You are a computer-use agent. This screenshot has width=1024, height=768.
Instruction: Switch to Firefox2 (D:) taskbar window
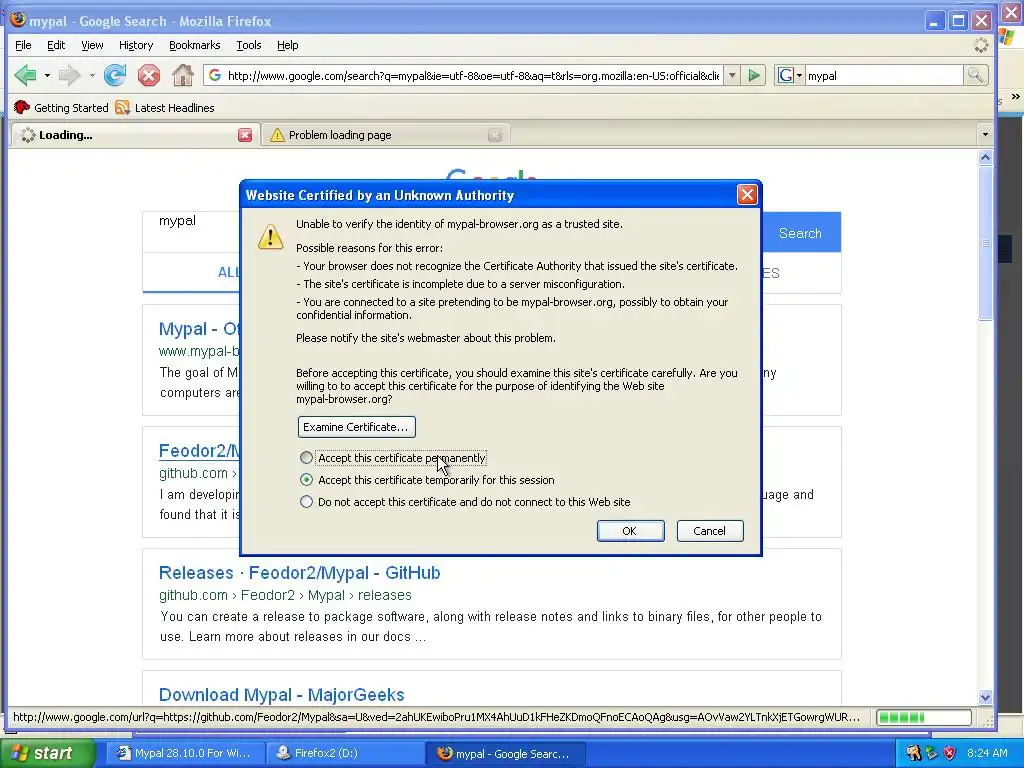point(345,753)
